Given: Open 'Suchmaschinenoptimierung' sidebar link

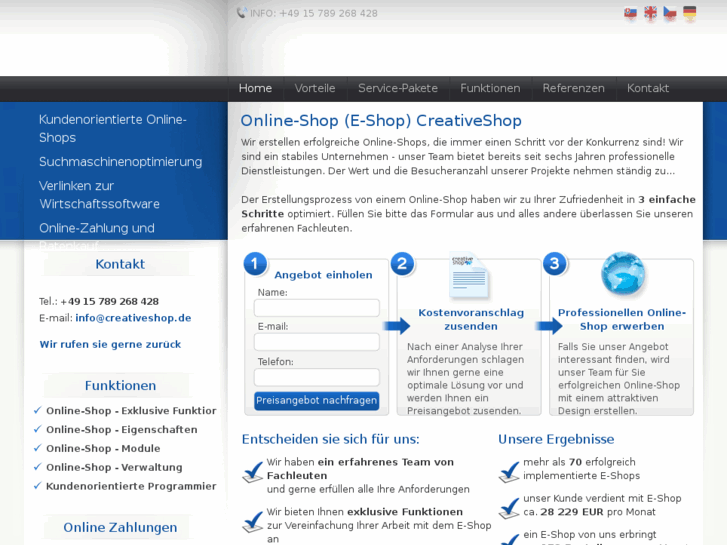Looking at the screenshot, I should 121,162.
